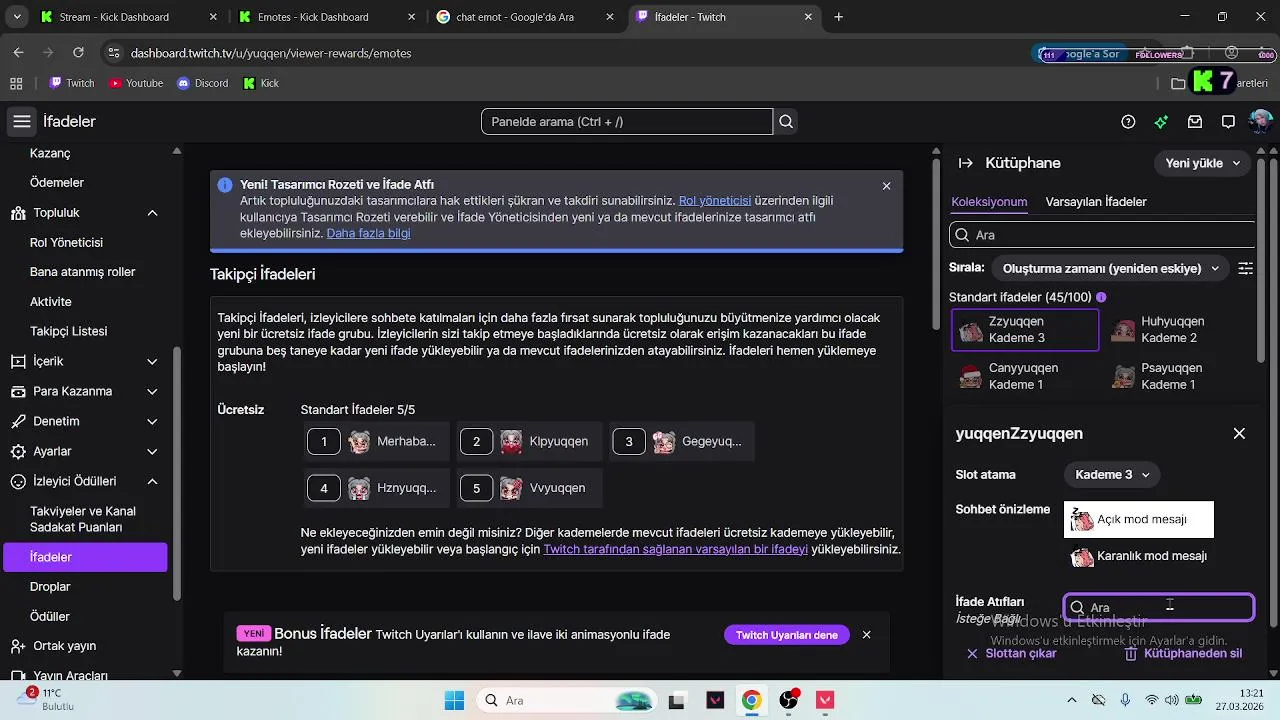Click the search magnifier button in panel search
Viewport: 1280px width, 720px height.
coord(786,122)
